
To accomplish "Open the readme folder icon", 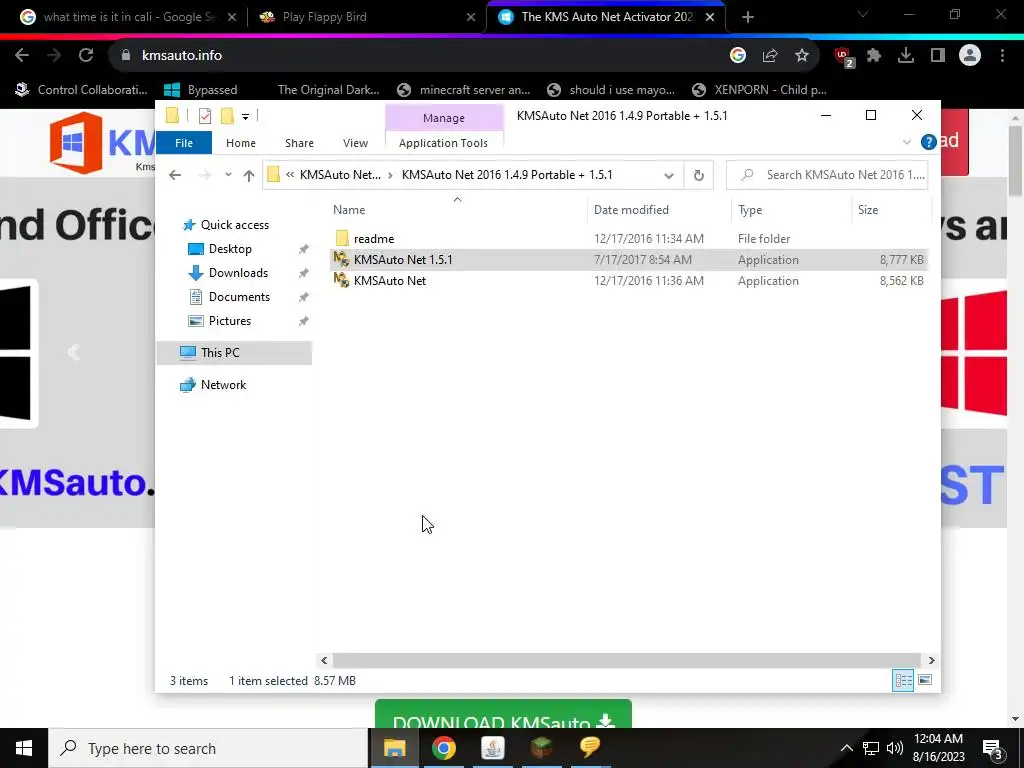I will point(342,239).
